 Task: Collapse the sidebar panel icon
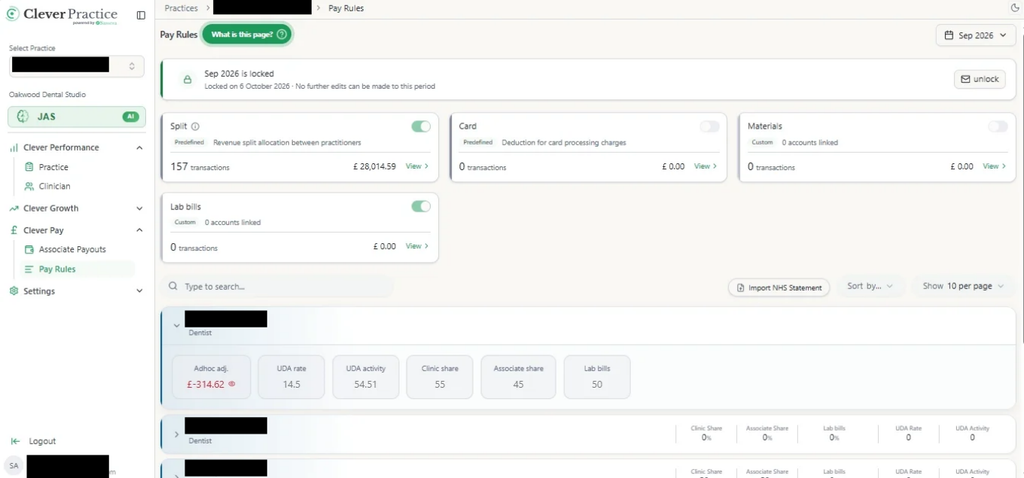(141, 15)
